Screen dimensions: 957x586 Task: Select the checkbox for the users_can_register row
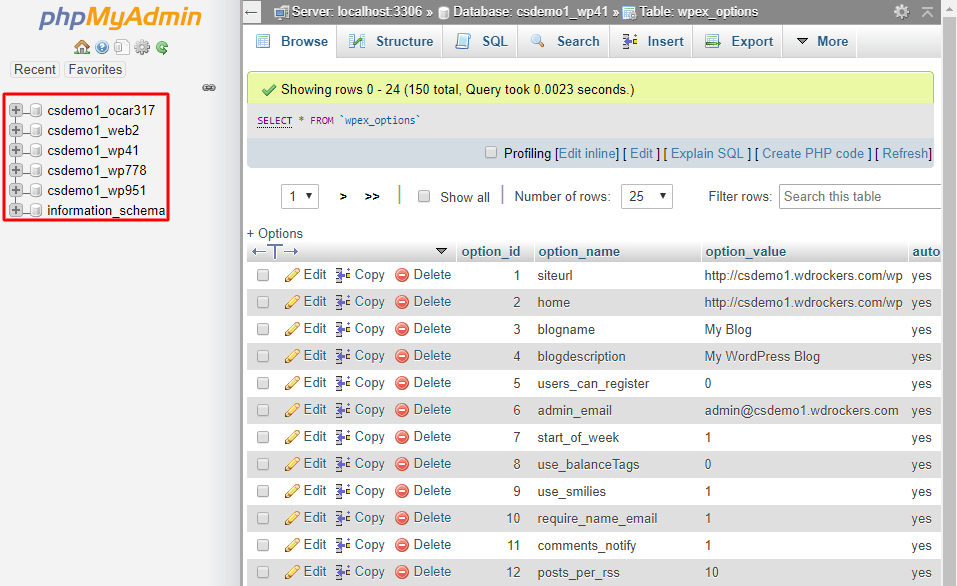pos(263,383)
